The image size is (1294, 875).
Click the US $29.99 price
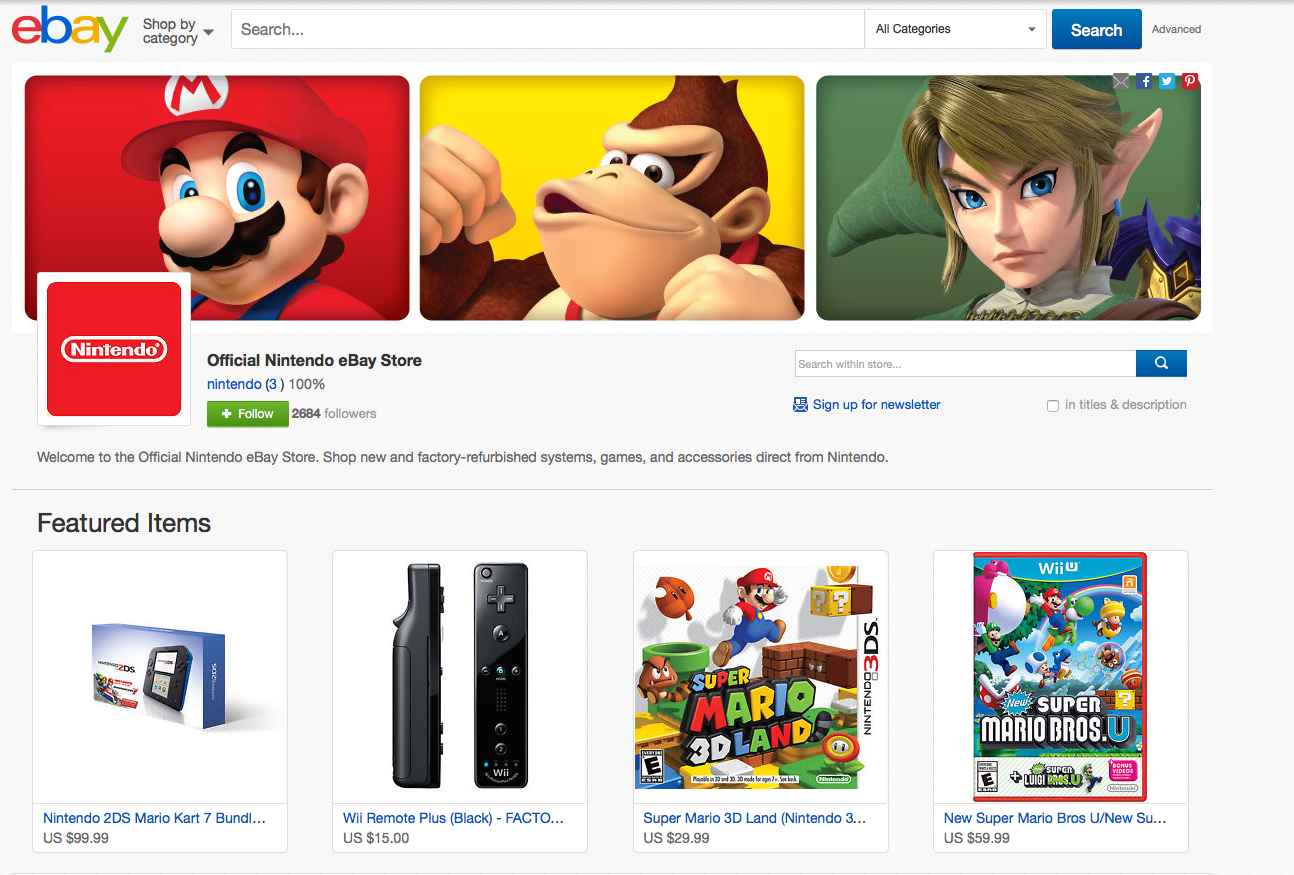pyautogui.click(x=676, y=838)
